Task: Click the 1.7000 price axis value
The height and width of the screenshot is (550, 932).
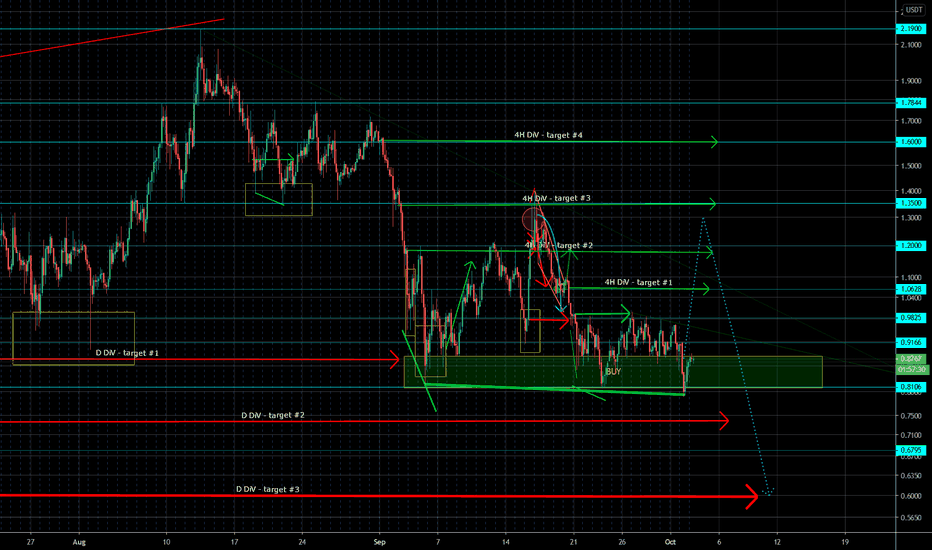Action: click(911, 121)
